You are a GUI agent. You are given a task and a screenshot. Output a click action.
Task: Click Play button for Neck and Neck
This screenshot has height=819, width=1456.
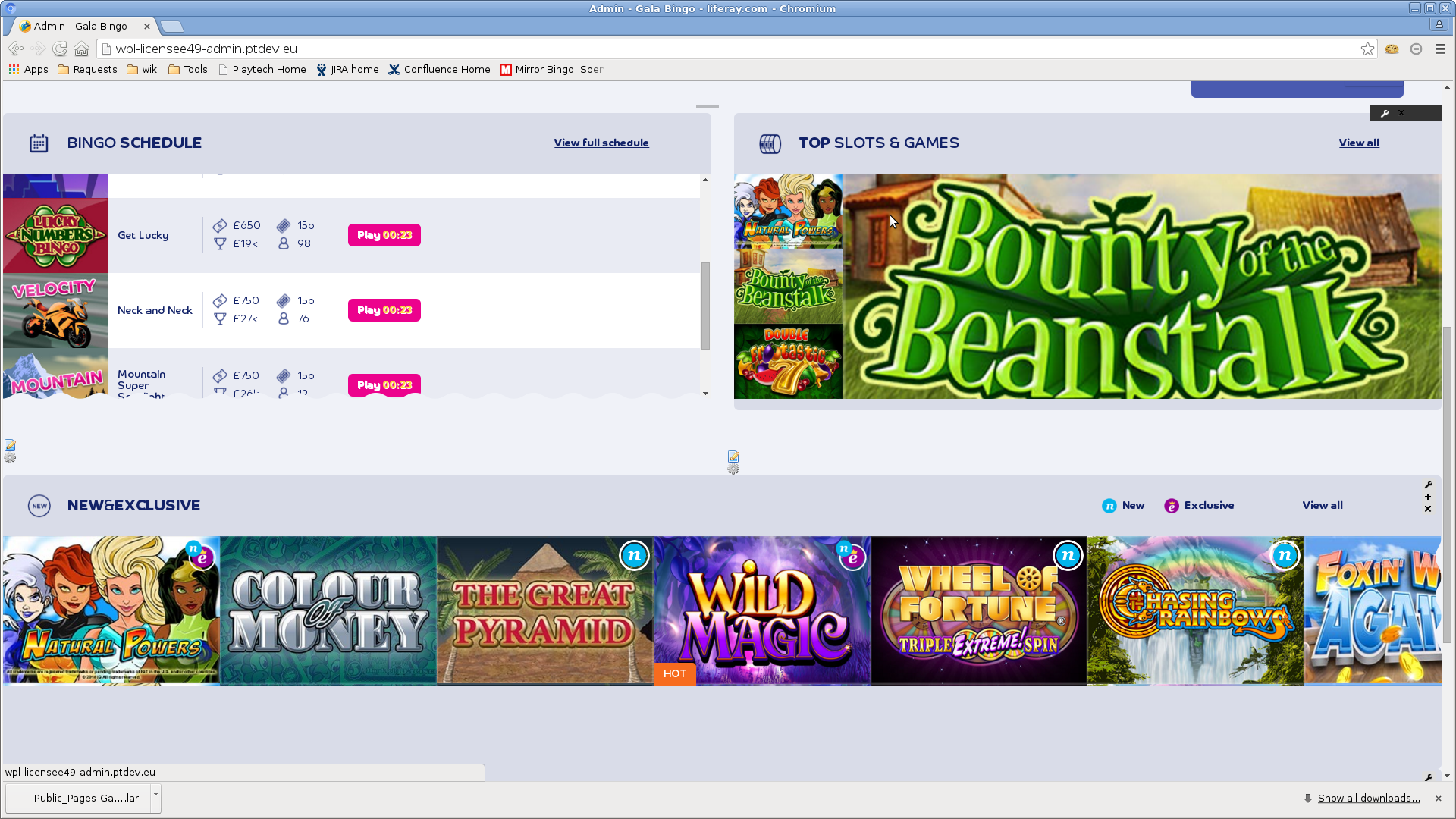pyautogui.click(x=384, y=310)
